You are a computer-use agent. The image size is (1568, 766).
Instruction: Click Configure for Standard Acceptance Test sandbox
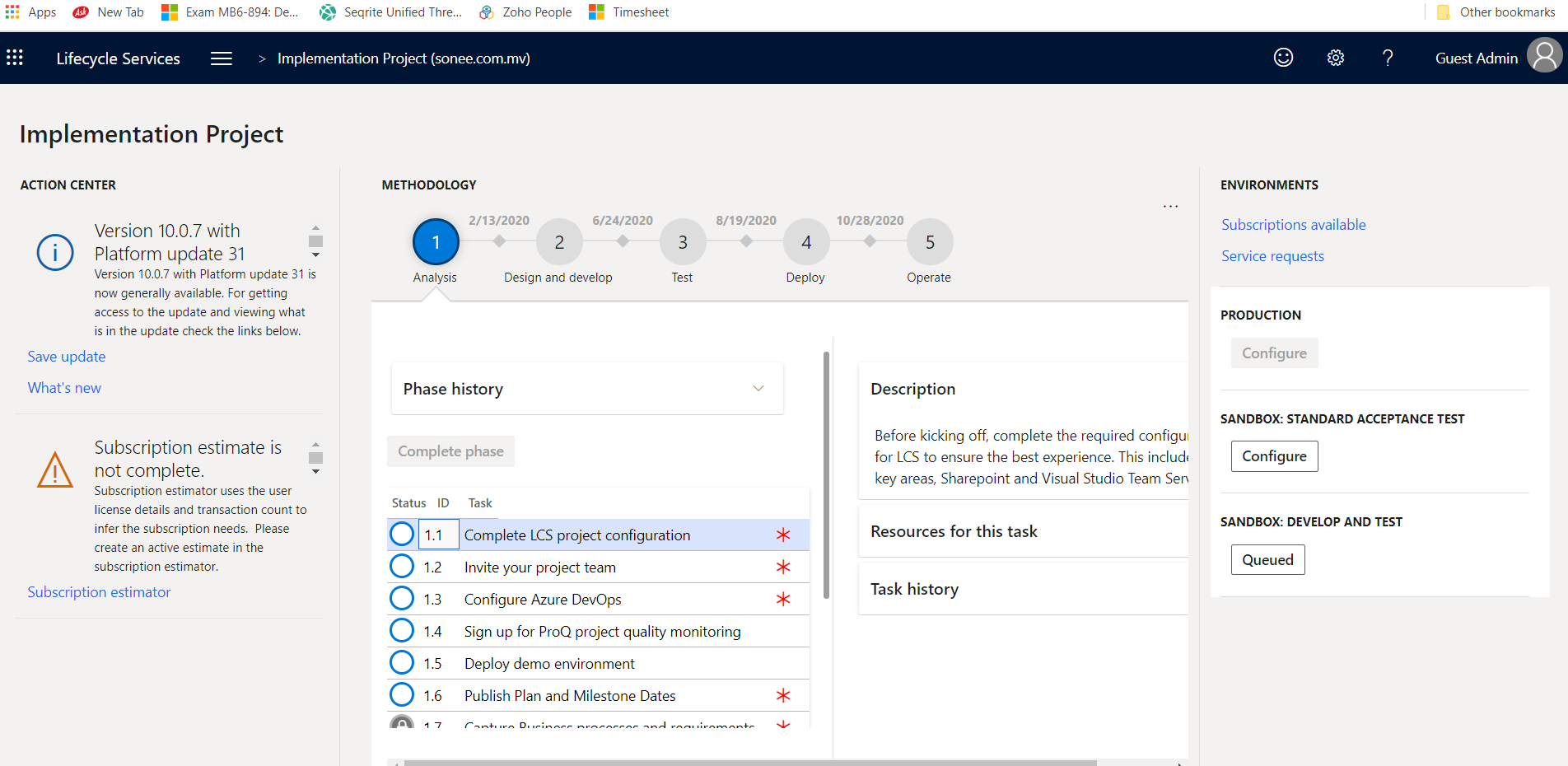[1274, 456]
